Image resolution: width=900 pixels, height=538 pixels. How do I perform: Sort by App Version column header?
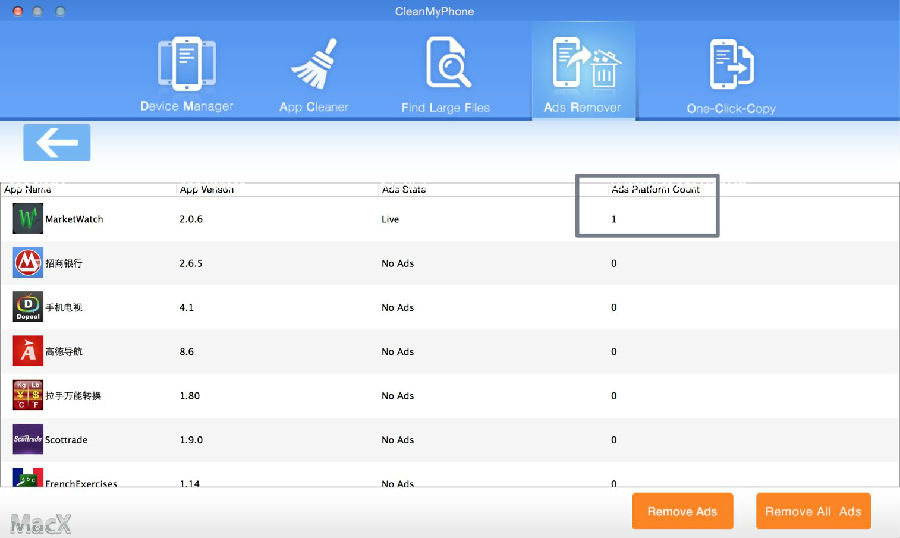pyautogui.click(x=206, y=189)
